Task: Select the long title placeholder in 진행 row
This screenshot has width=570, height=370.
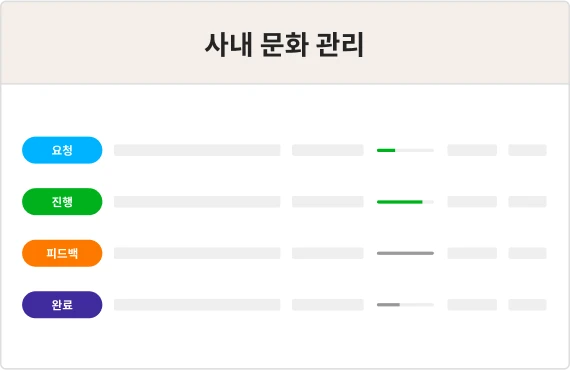Action: (x=197, y=202)
